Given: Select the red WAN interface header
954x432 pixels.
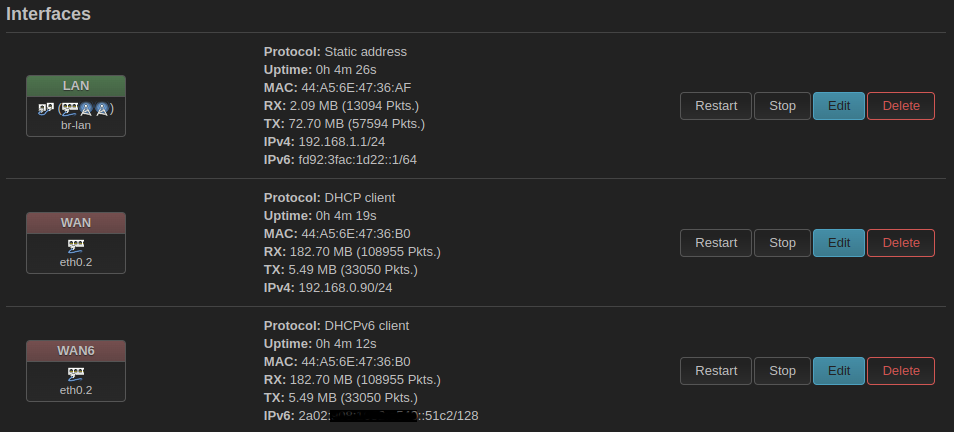Looking at the screenshot, I should click(76, 223).
